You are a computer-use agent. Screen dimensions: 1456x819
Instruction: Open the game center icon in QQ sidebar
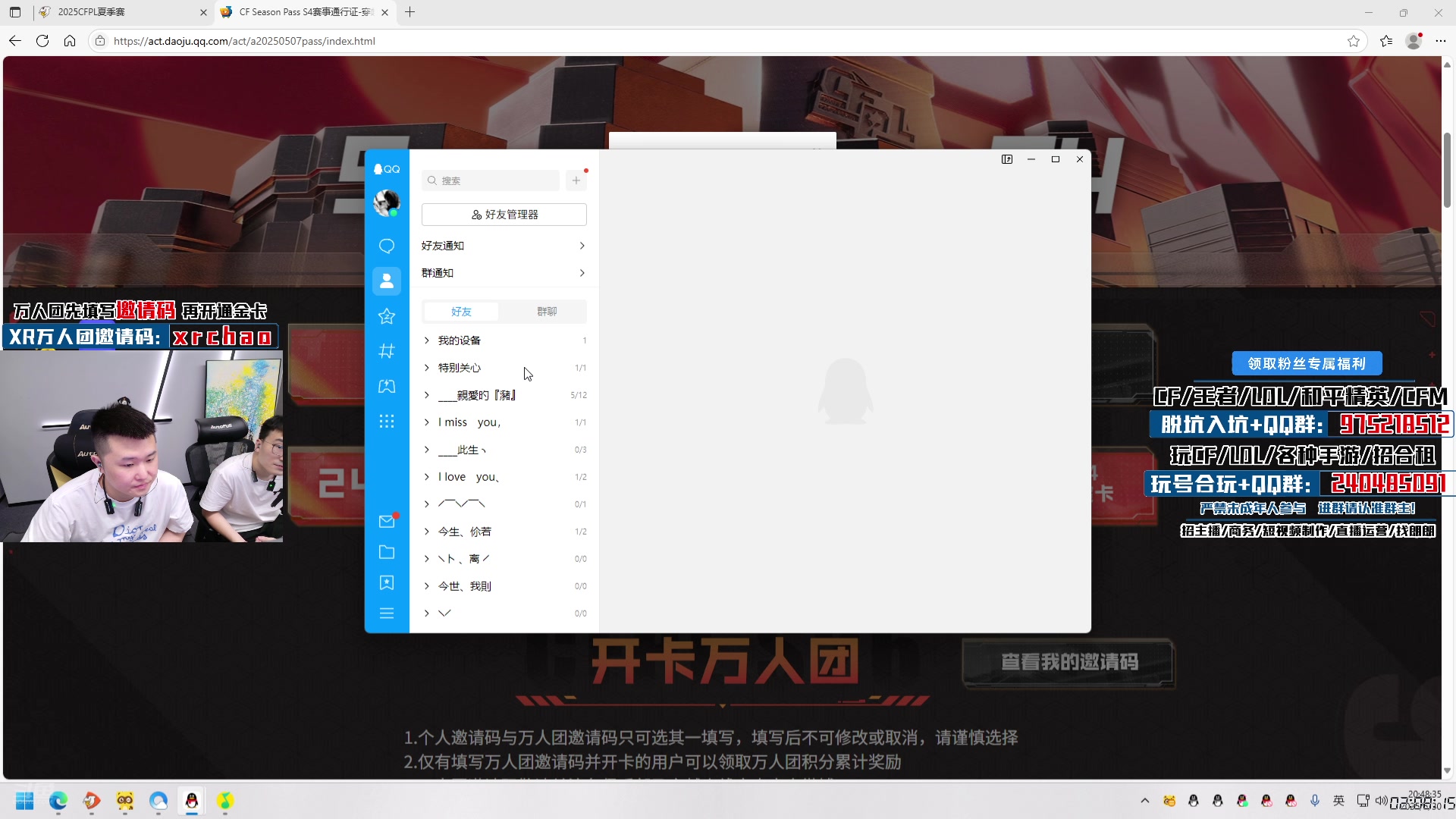coord(387,386)
